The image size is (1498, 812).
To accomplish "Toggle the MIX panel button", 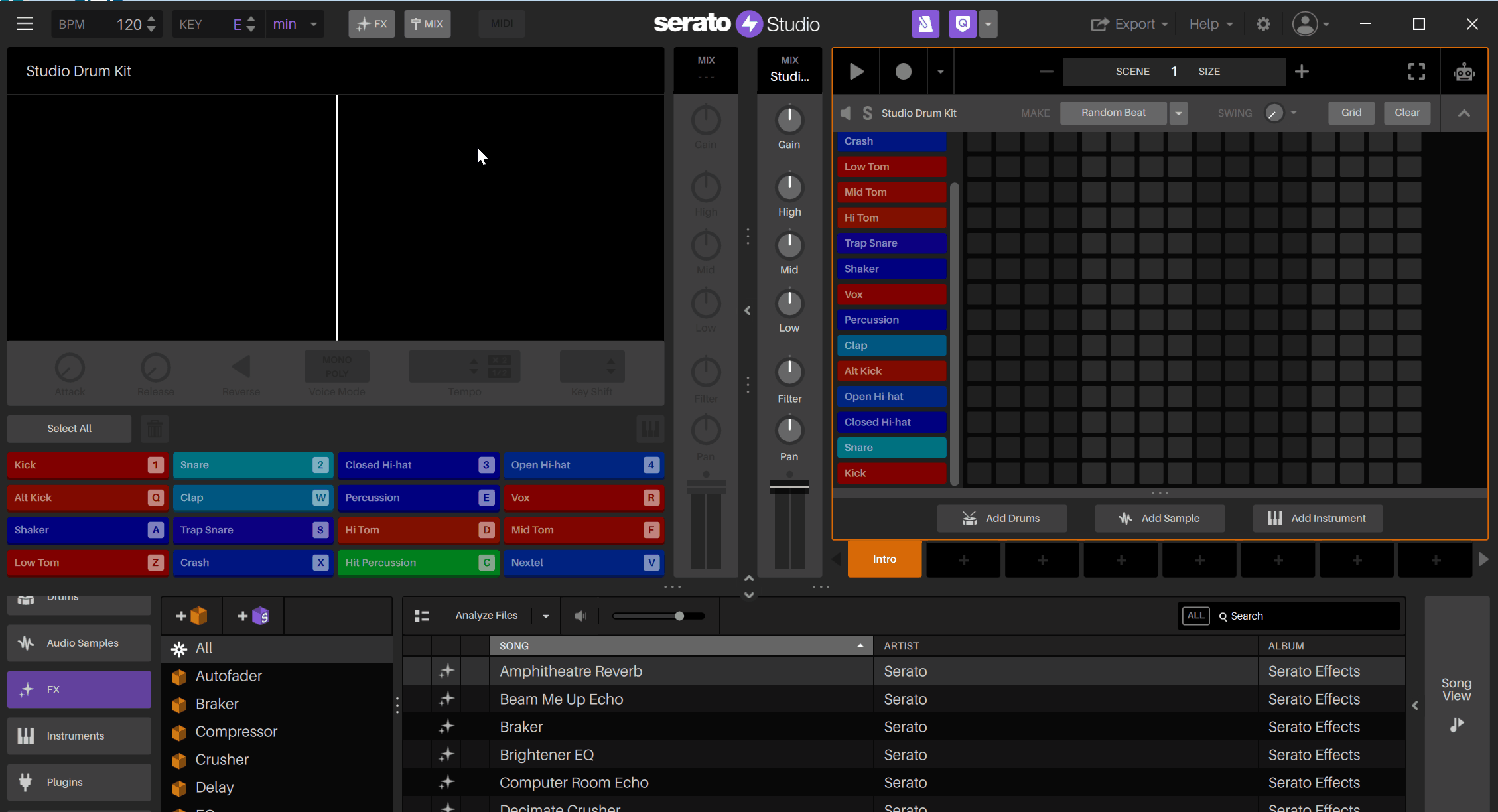I will click(427, 24).
